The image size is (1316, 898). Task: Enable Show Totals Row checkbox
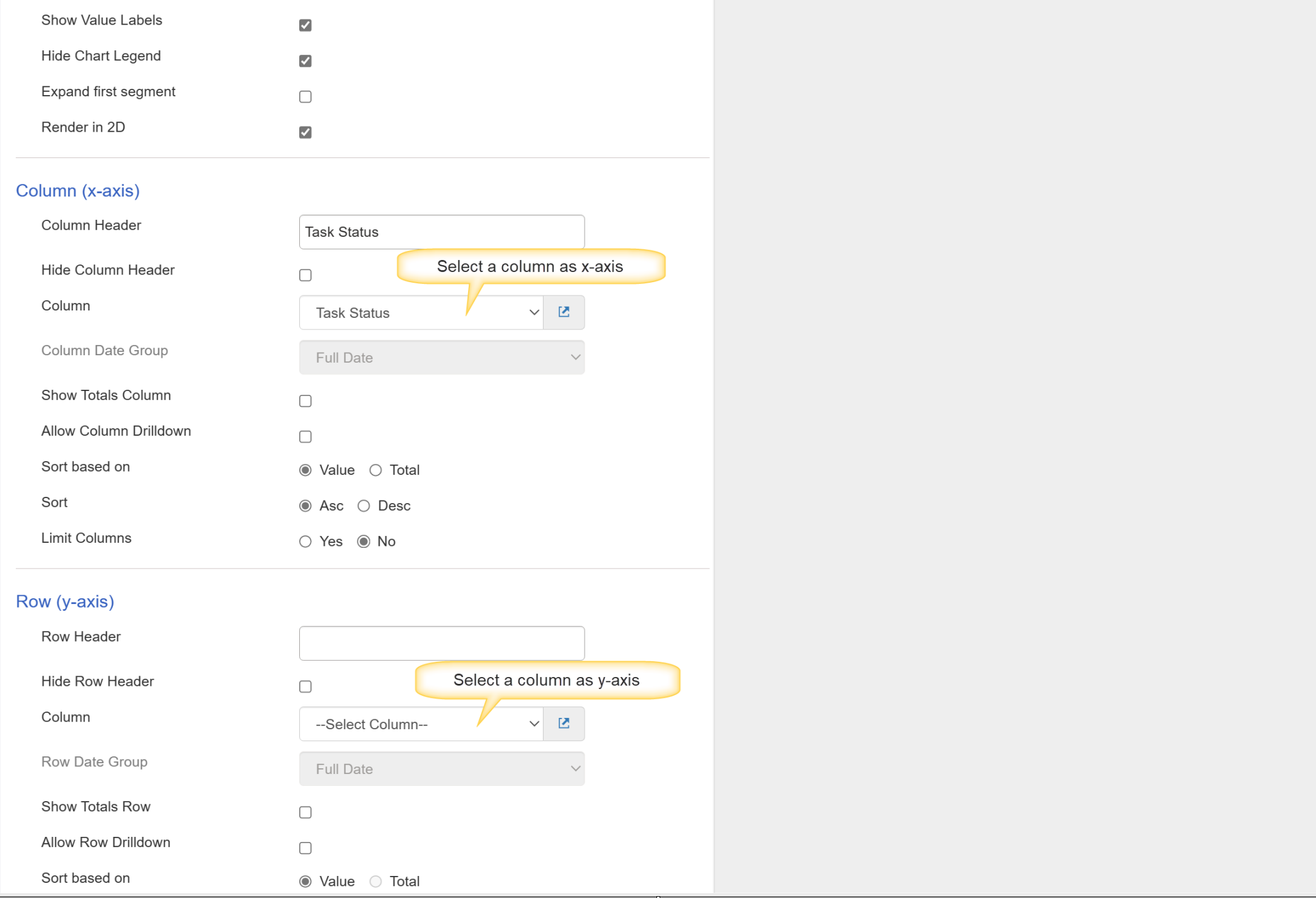click(x=306, y=812)
